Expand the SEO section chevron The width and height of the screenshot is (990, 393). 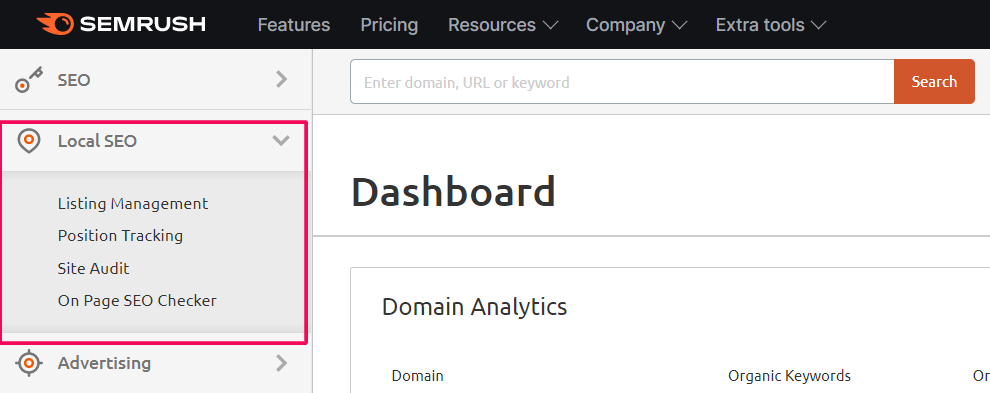point(282,80)
